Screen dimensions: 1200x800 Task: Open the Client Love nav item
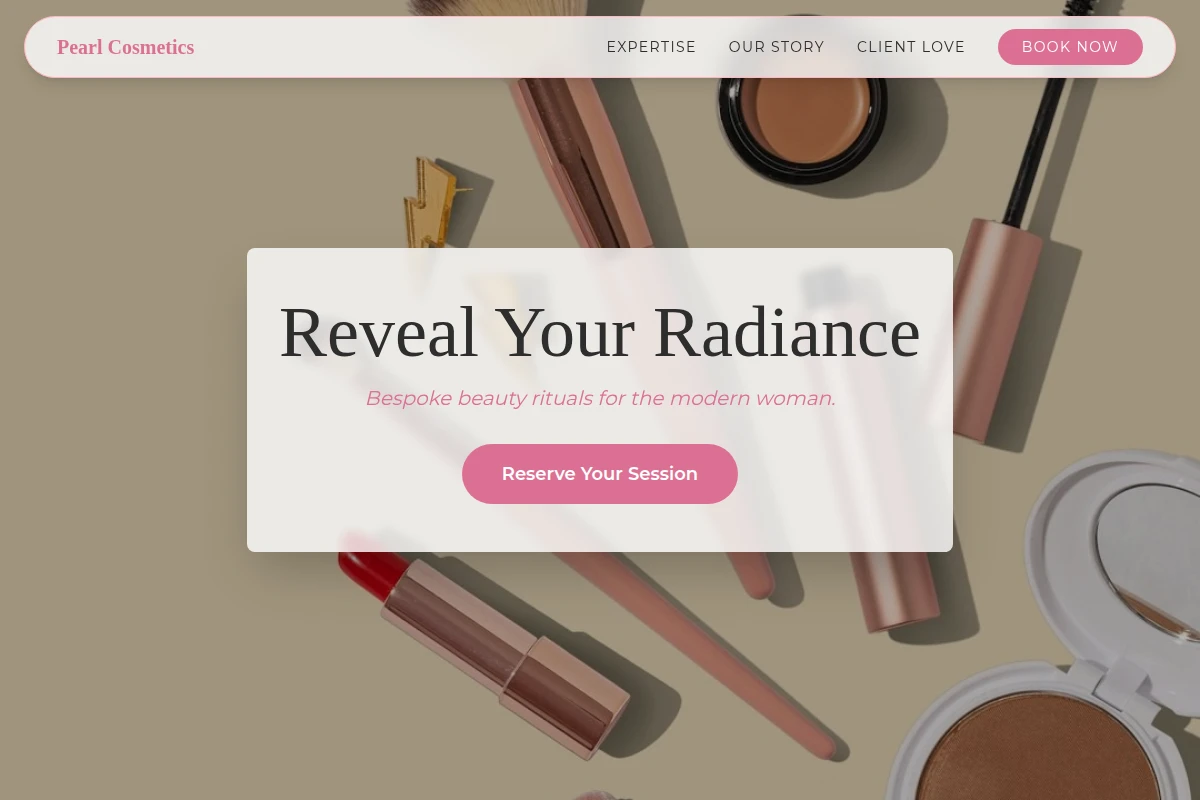click(x=911, y=47)
